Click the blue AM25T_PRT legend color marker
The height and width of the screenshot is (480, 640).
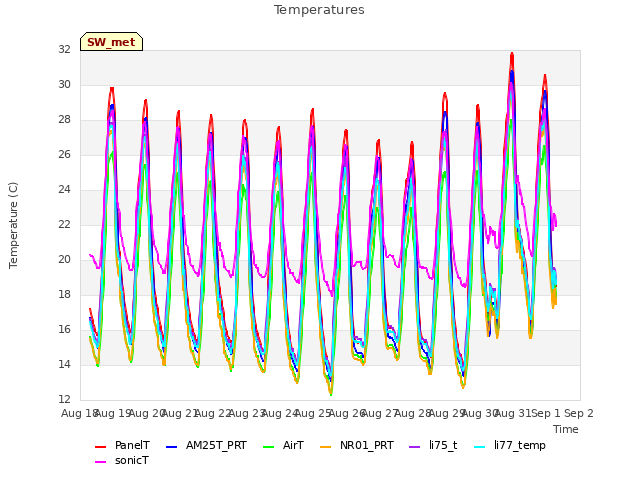(x=171, y=447)
